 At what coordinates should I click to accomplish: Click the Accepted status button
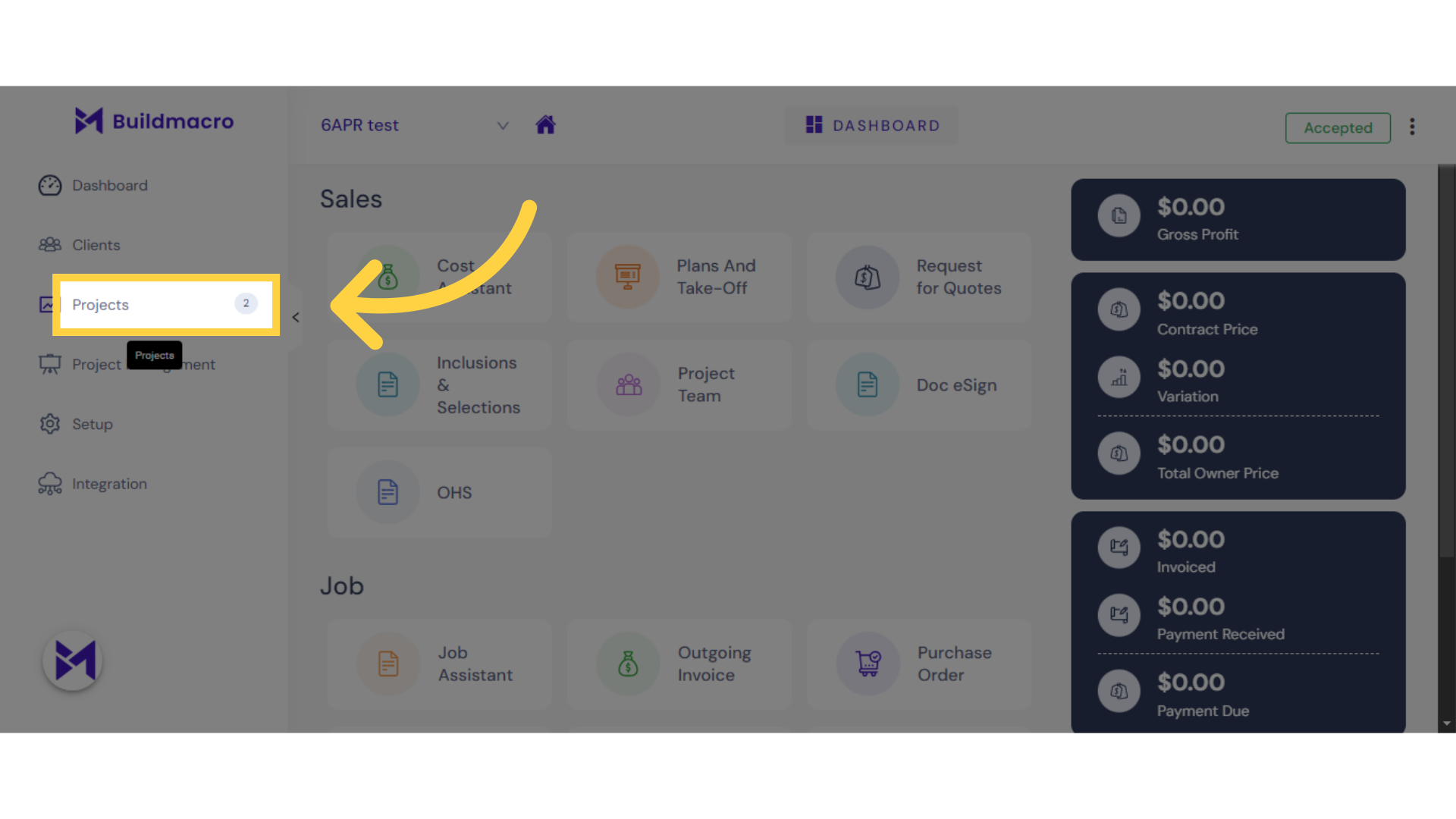pyautogui.click(x=1338, y=128)
